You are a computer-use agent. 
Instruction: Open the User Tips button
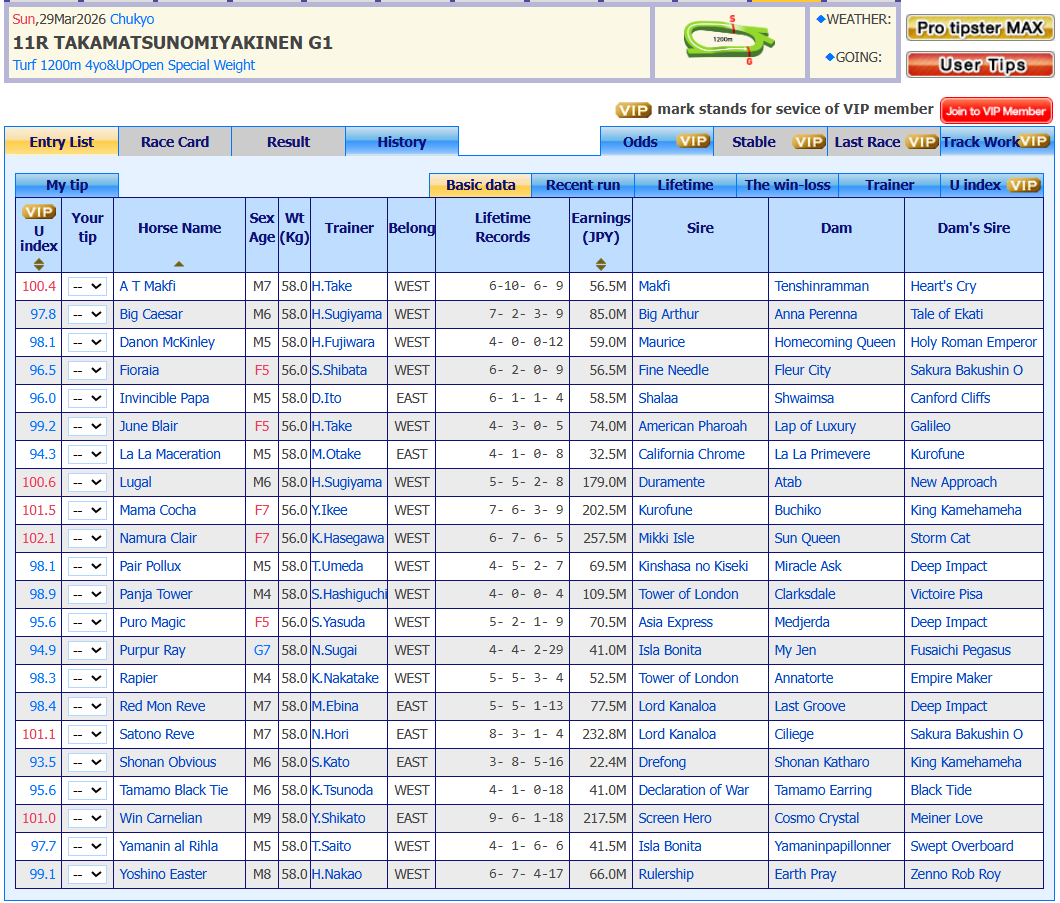tap(980, 65)
